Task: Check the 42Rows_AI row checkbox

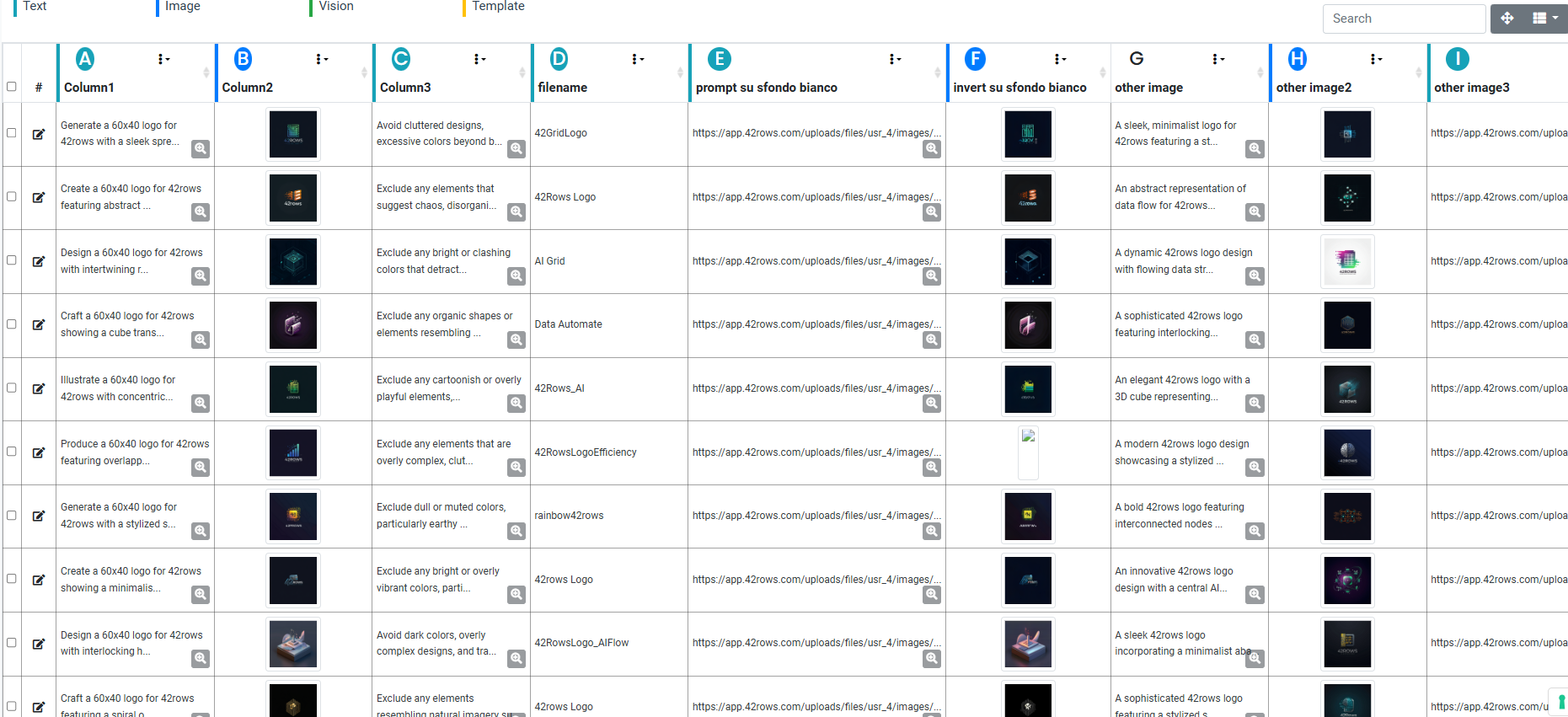Action: (12, 388)
